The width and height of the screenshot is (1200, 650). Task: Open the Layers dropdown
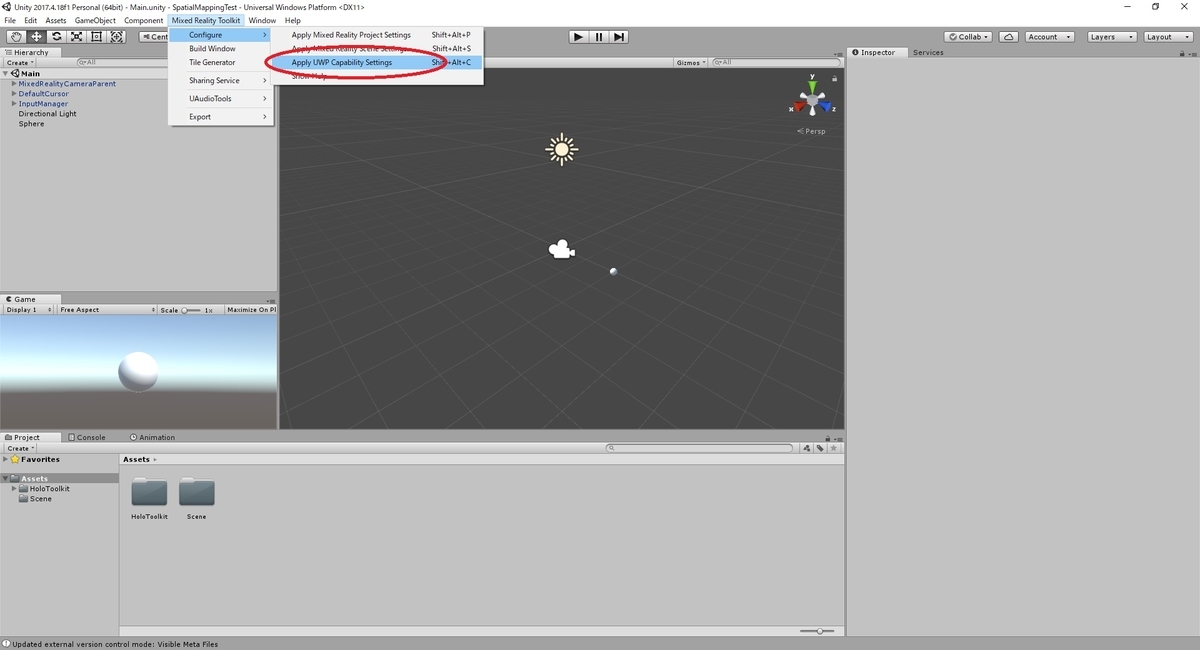tap(1112, 37)
